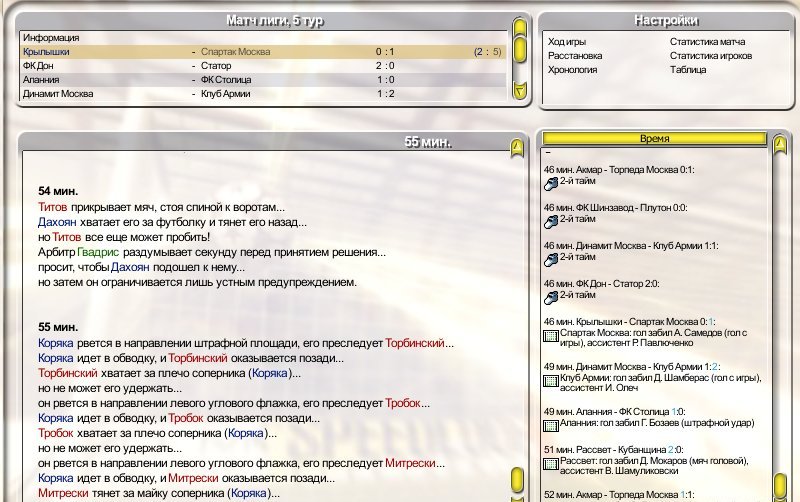Open the Таблица league table
This screenshot has height=502, width=800.
coord(688,70)
